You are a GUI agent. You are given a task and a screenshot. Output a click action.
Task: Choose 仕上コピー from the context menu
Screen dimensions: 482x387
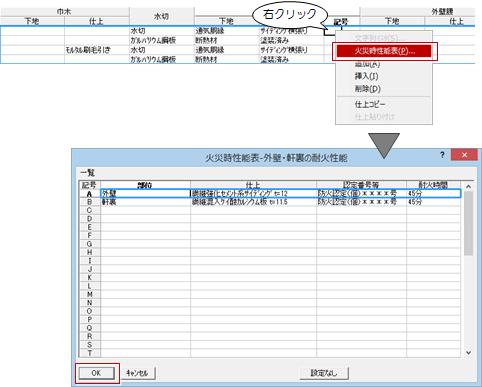click(370, 104)
